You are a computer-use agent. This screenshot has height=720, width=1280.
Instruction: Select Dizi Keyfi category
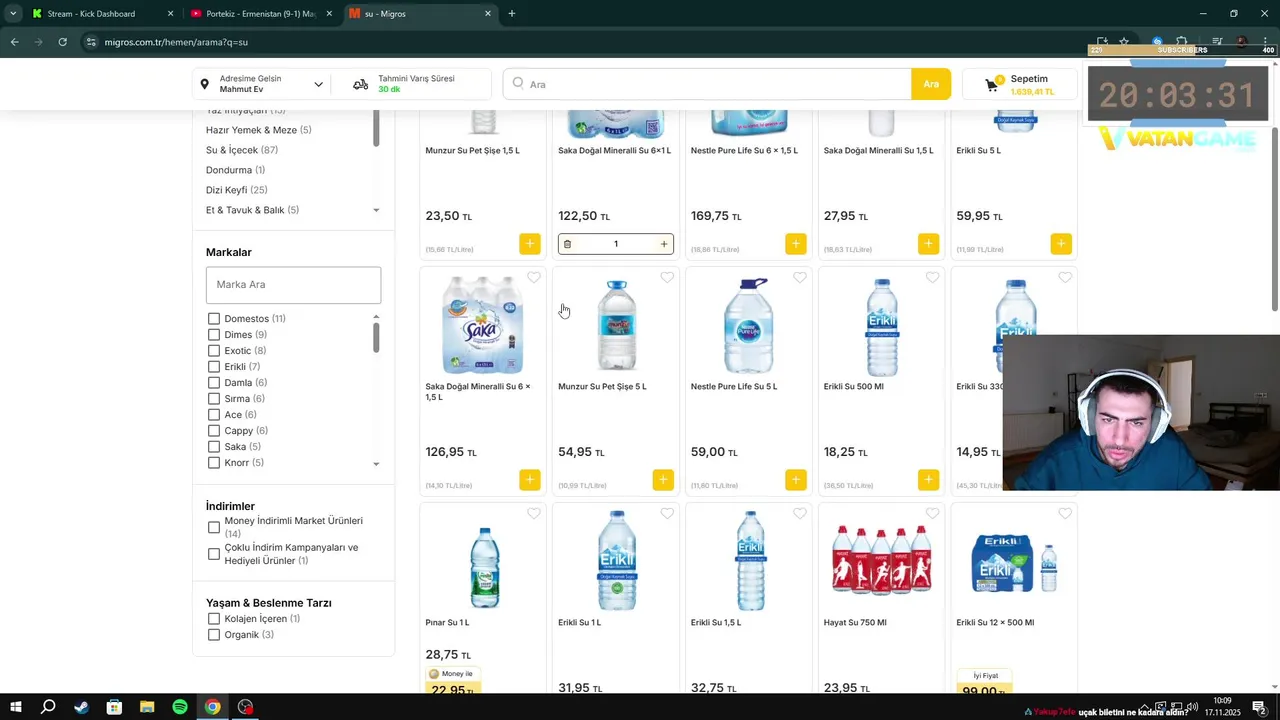(x=237, y=190)
